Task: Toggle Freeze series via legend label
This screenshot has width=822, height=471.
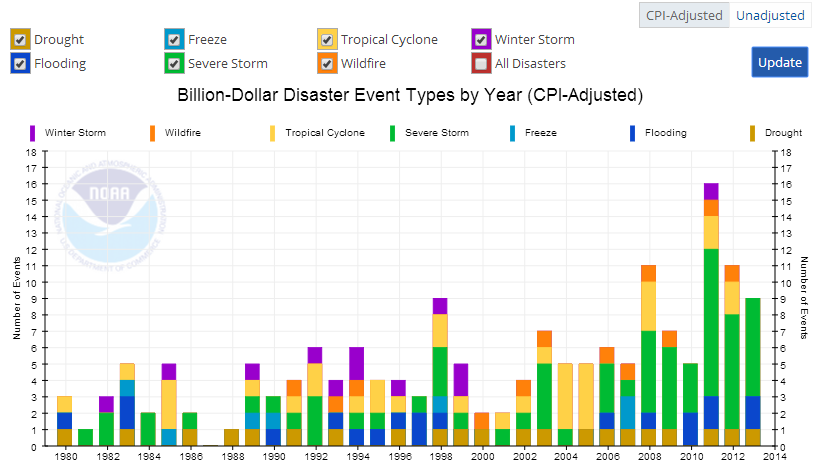Action: click(x=541, y=133)
